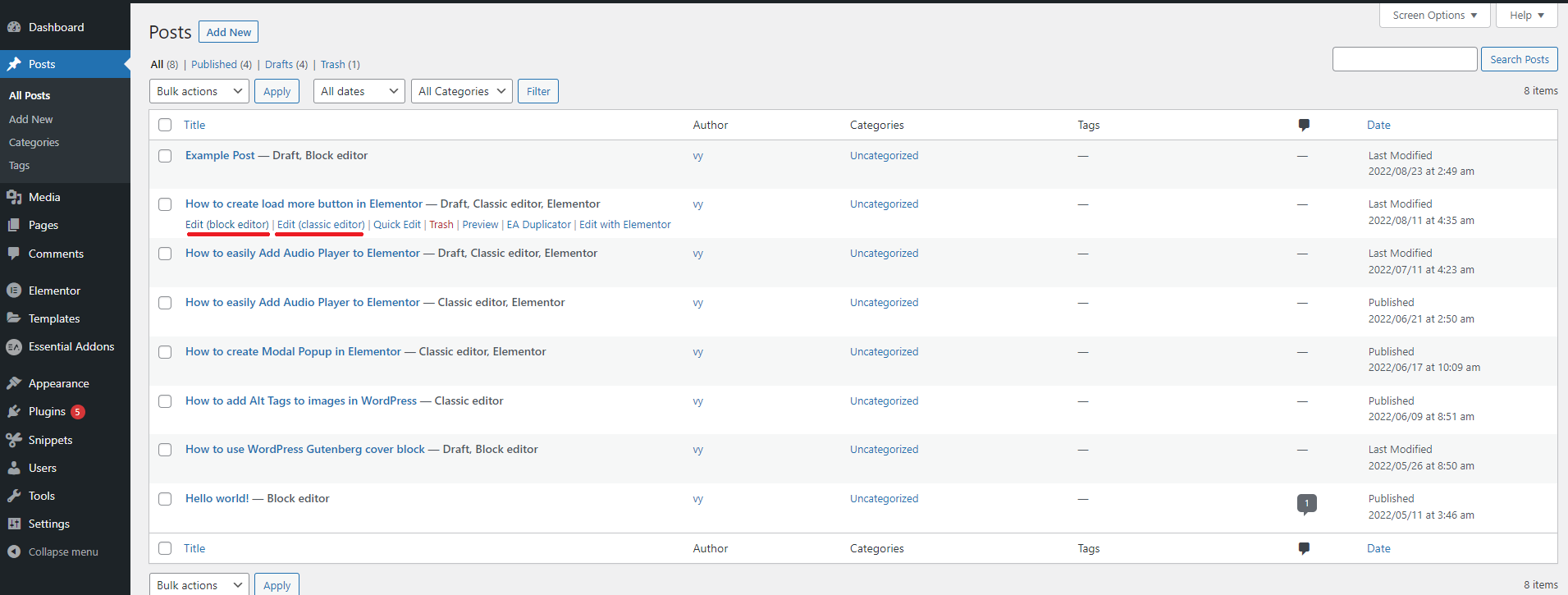
Task: Toggle select-all checkbox in table header
Action: pos(165,125)
